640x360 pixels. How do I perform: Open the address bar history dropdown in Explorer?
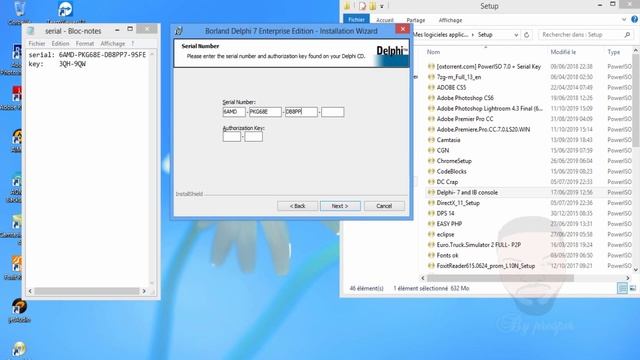(516, 35)
